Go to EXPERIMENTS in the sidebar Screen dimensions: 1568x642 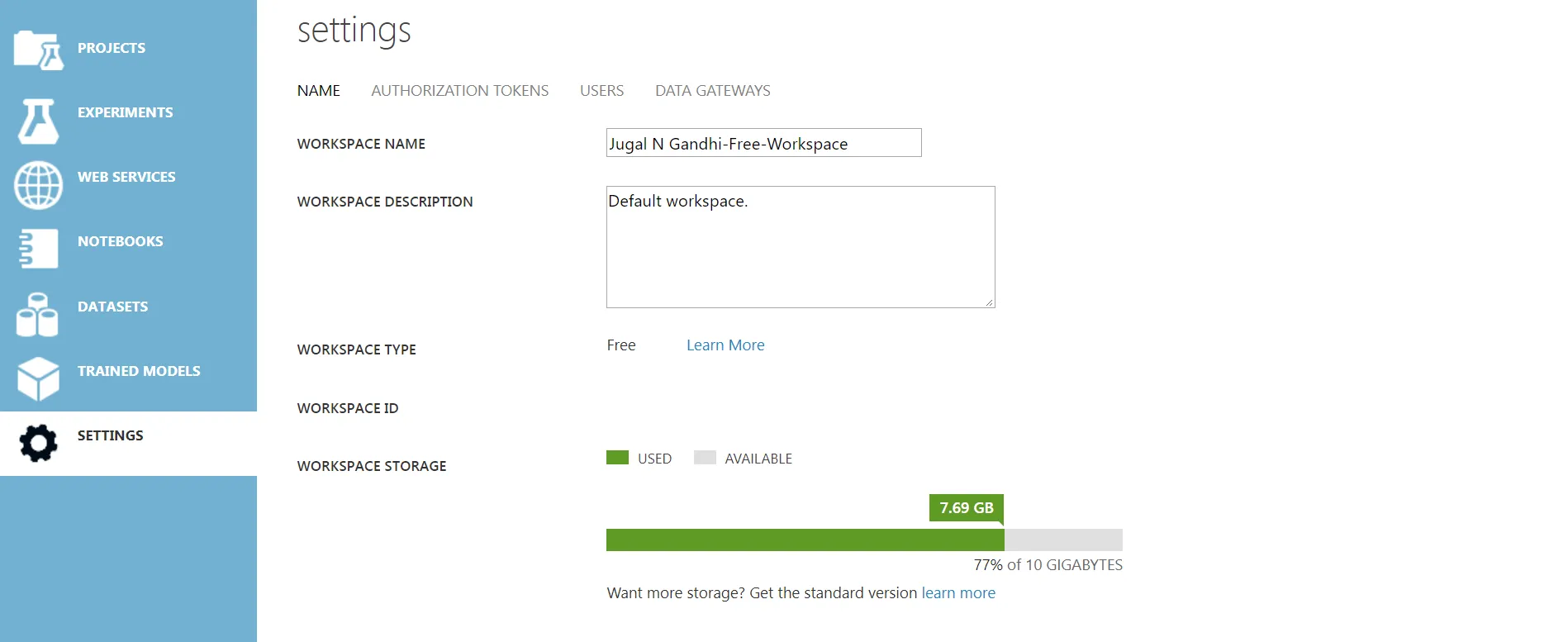tap(126, 112)
